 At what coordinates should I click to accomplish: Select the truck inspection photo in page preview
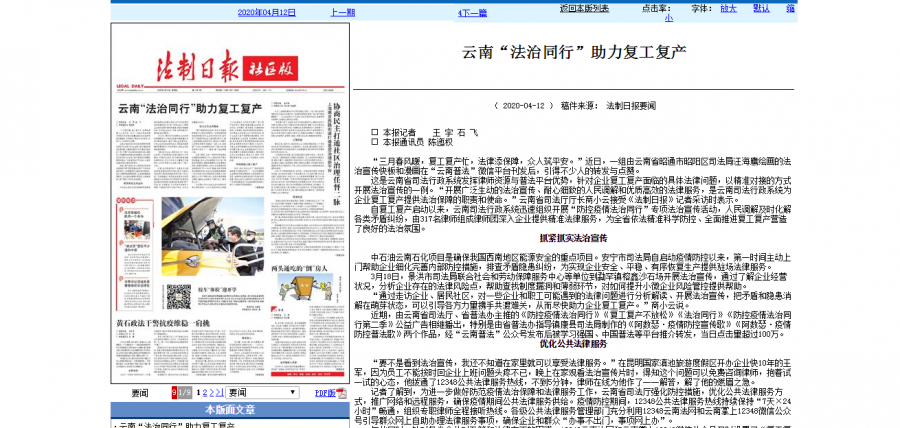[x=212, y=238]
